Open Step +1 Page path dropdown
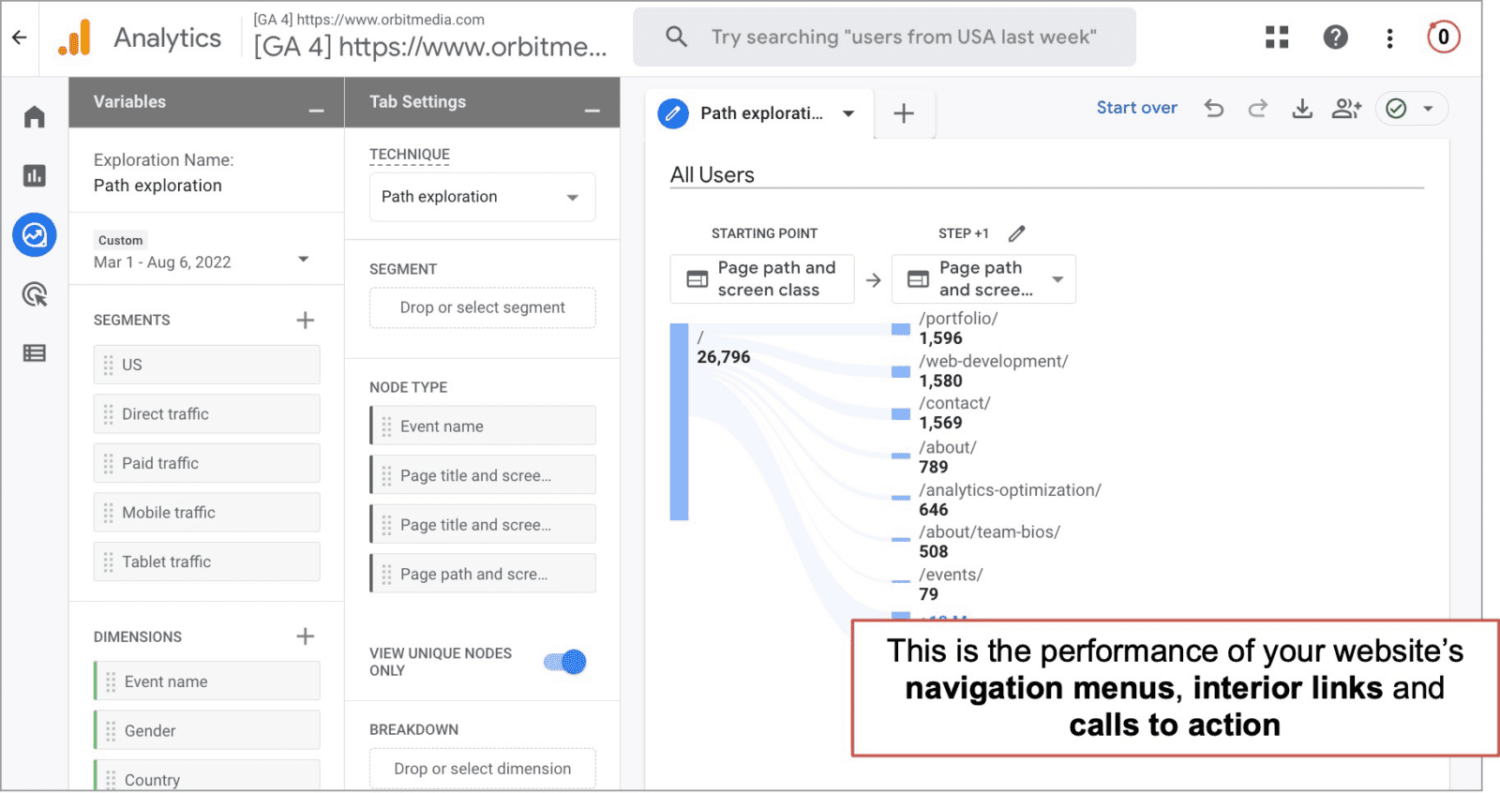1500x793 pixels. click(984, 279)
